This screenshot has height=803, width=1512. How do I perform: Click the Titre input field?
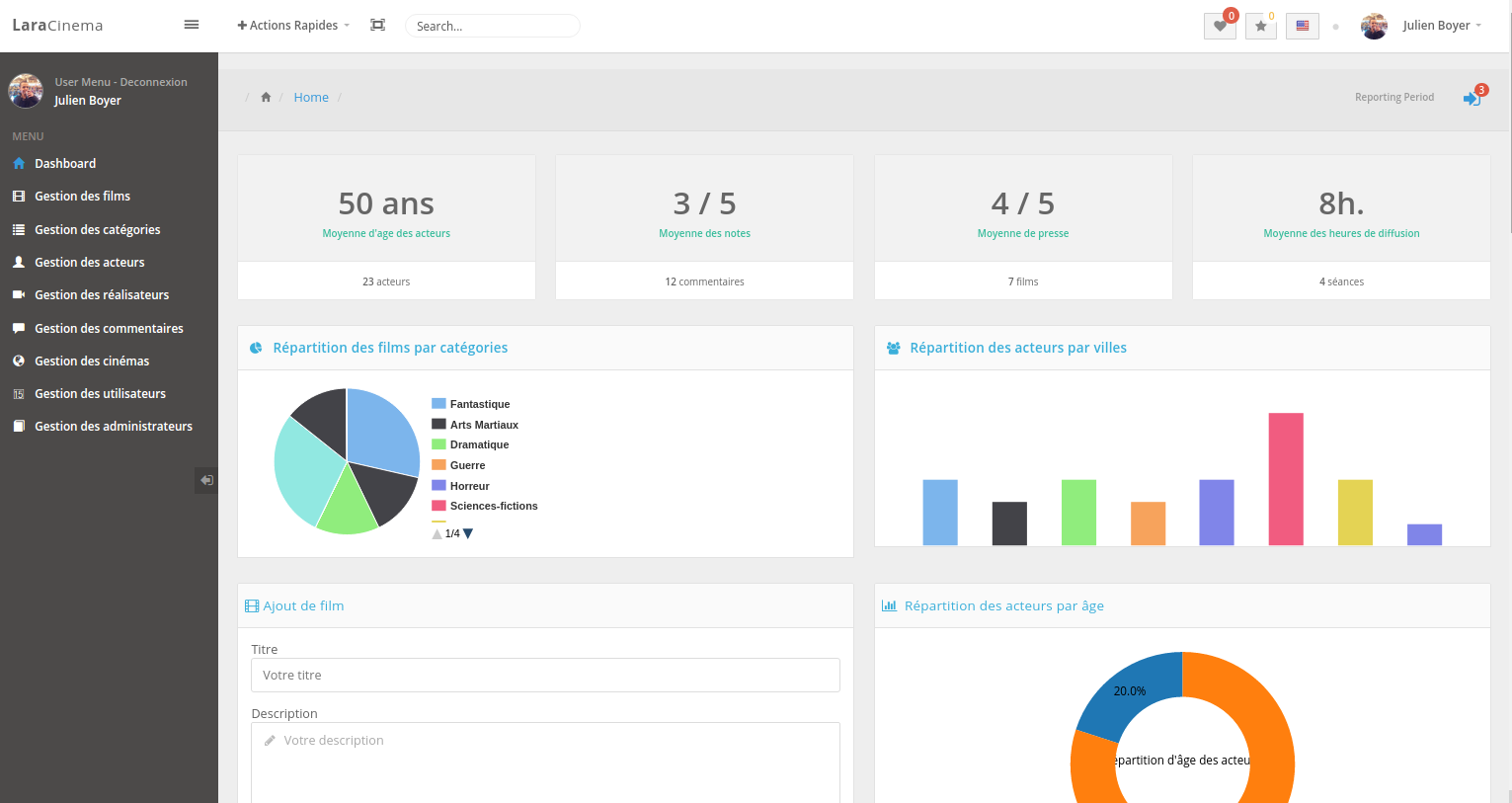(x=545, y=676)
